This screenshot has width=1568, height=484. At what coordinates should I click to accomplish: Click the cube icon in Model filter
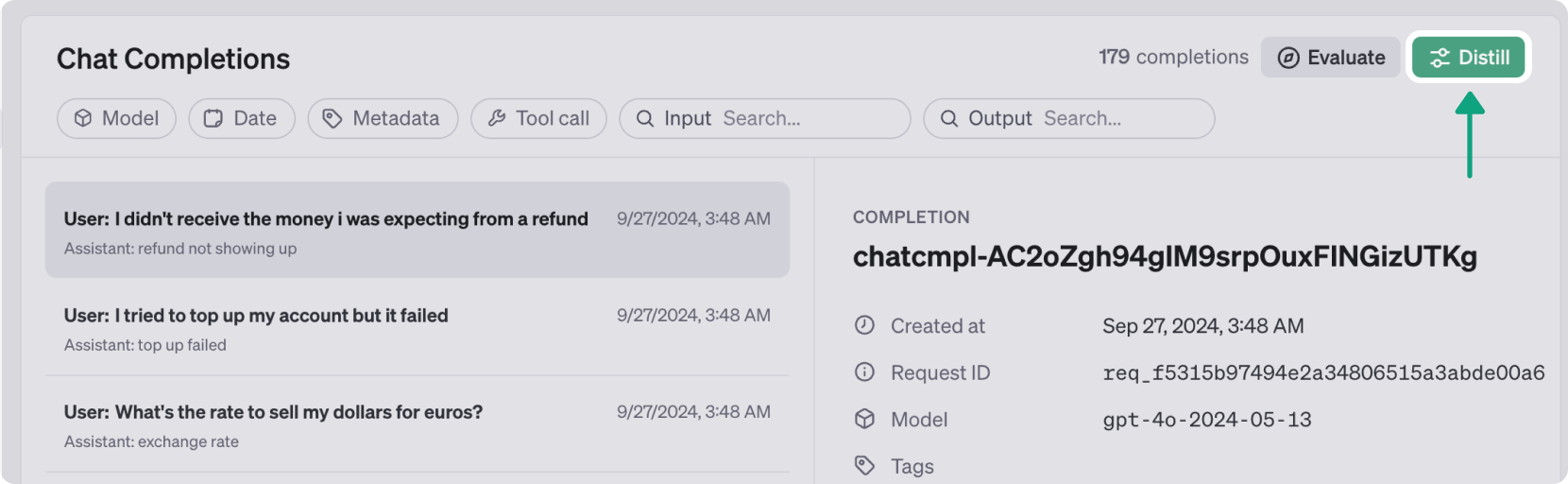click(83, 118)
